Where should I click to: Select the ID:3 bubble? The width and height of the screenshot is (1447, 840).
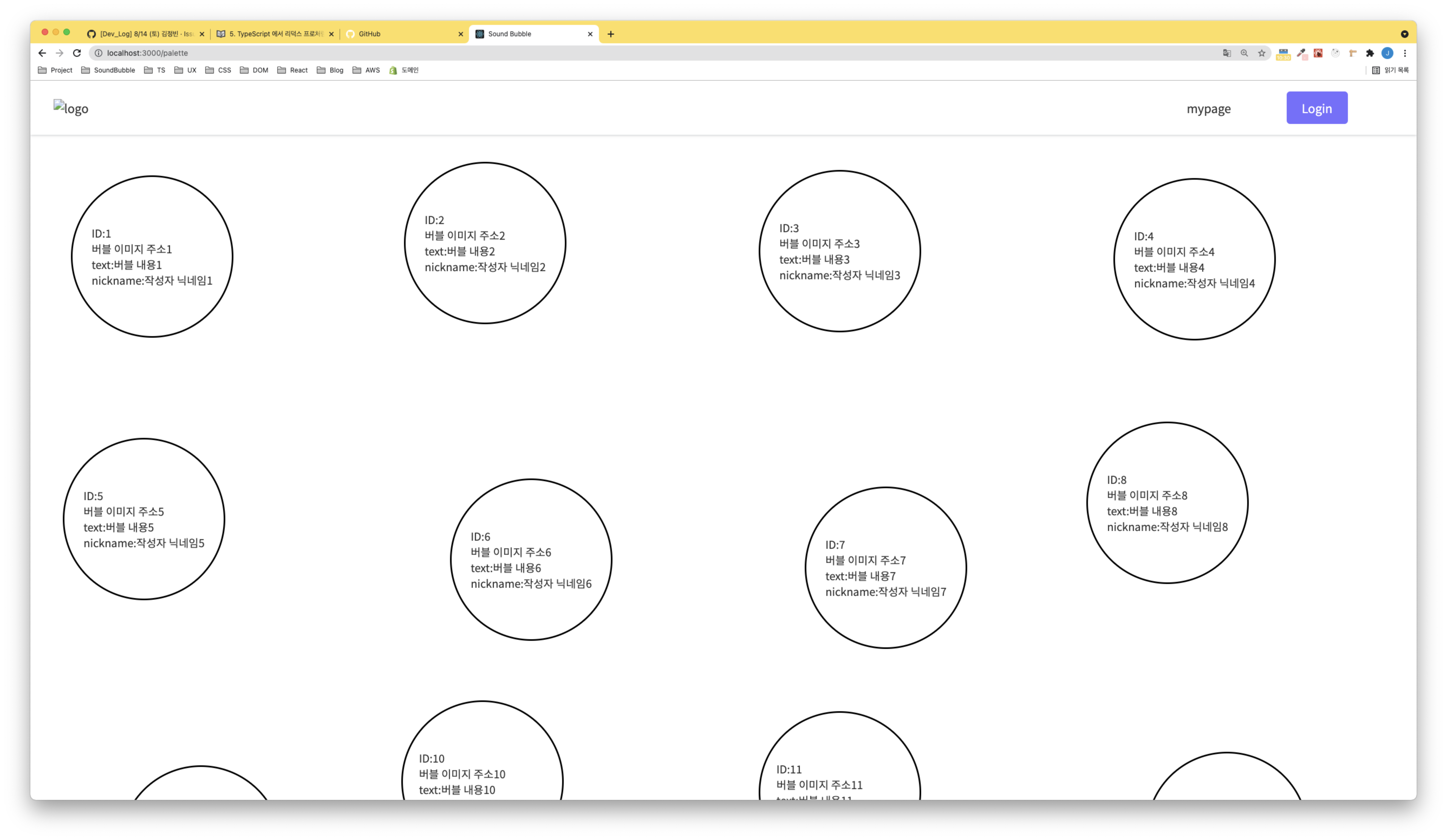pyautogui.click(x=839, y=251)
